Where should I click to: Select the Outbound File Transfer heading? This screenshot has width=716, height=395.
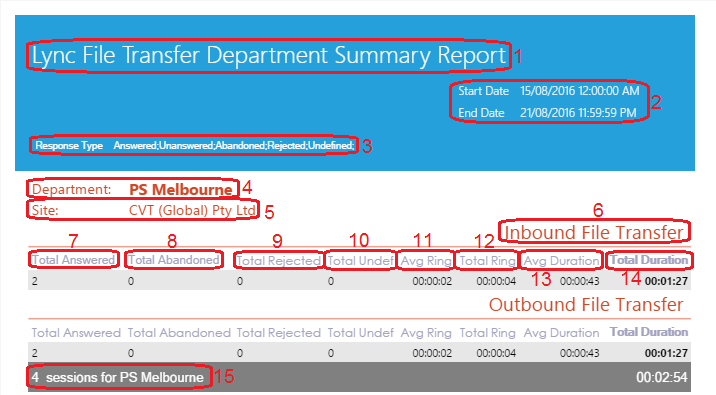coord(586,305)
